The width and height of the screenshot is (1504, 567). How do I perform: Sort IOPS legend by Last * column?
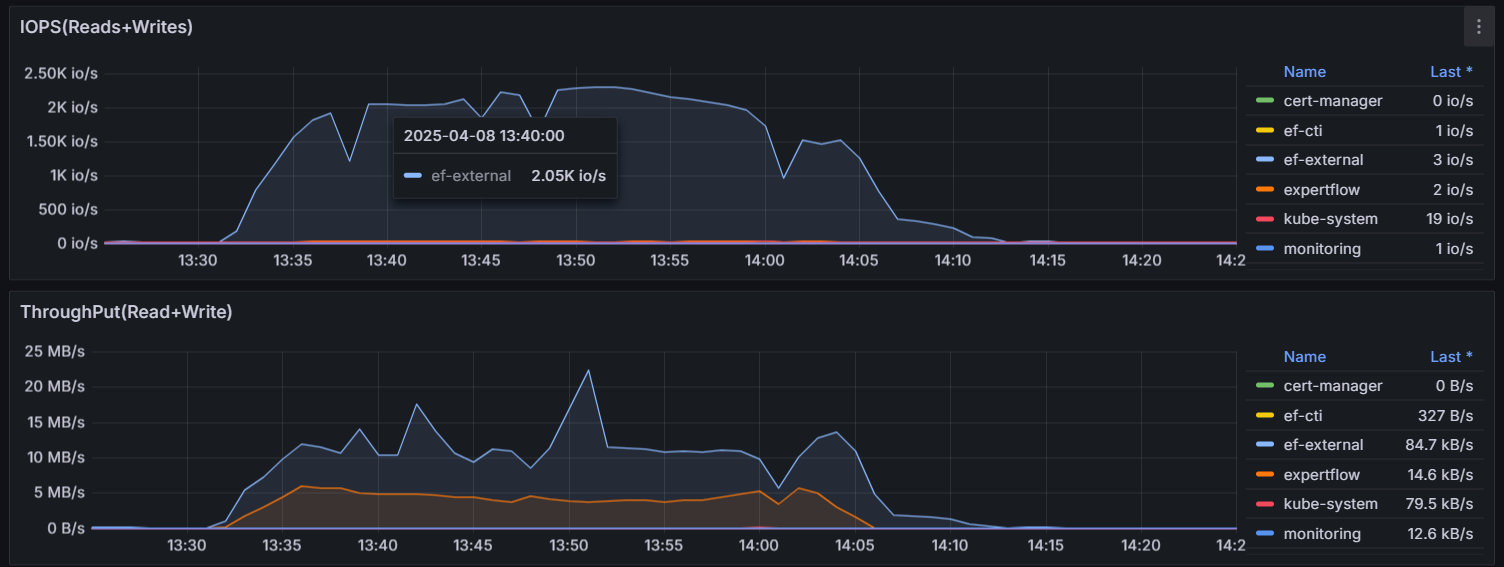point(1451,72)
